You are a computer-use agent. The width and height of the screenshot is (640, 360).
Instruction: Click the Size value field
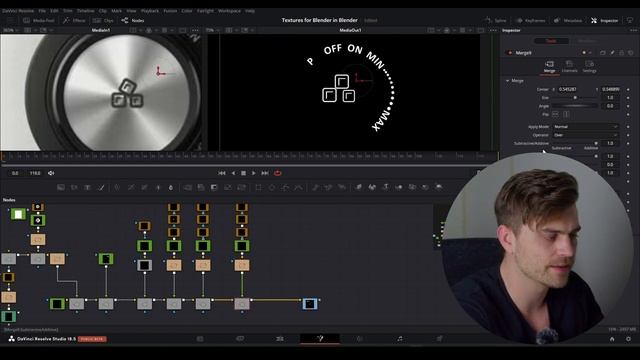click(x=611, y=98)
